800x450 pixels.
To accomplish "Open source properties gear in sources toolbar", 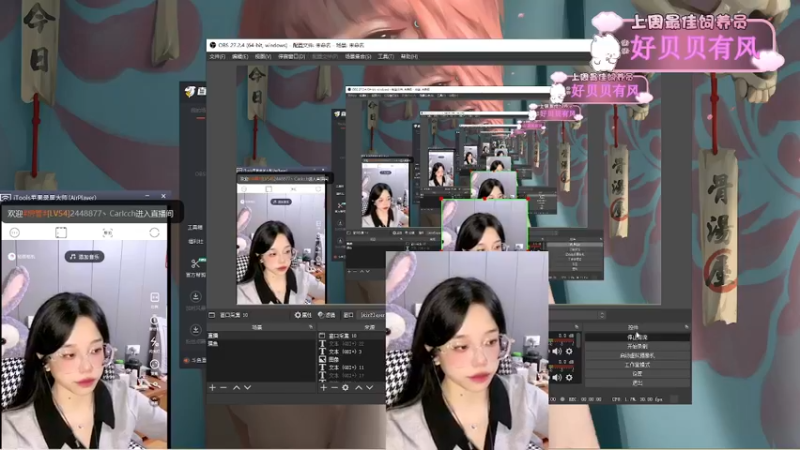I will (345, 388).
